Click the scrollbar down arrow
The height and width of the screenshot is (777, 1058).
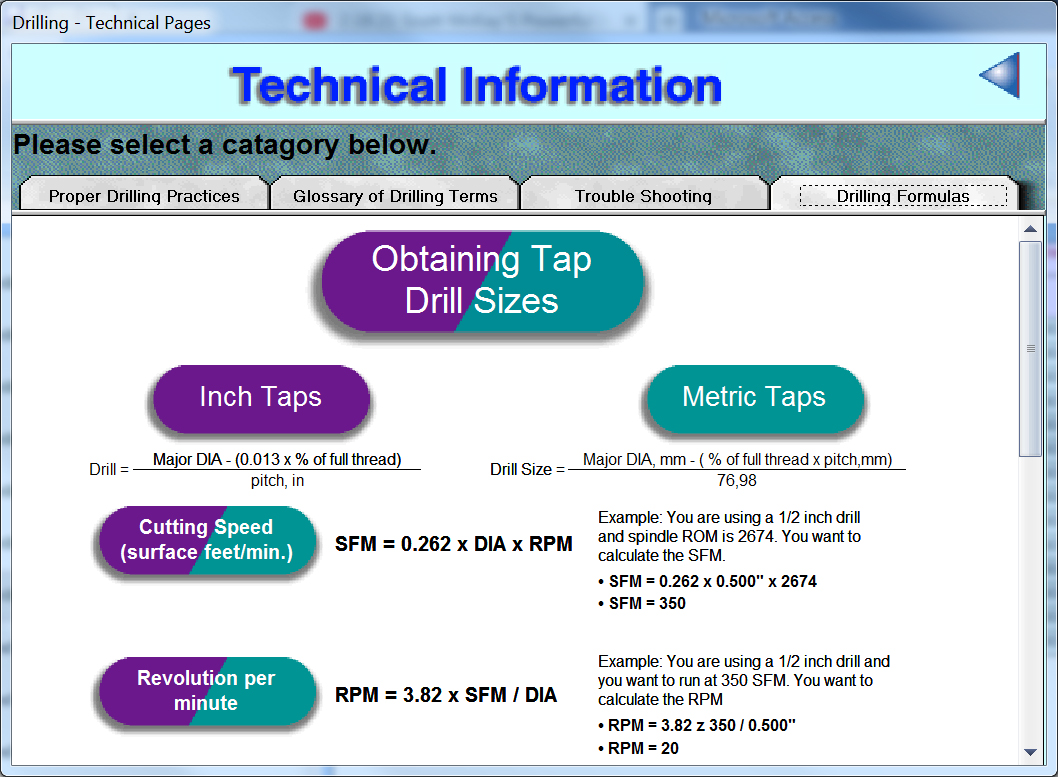point(1030,752)
